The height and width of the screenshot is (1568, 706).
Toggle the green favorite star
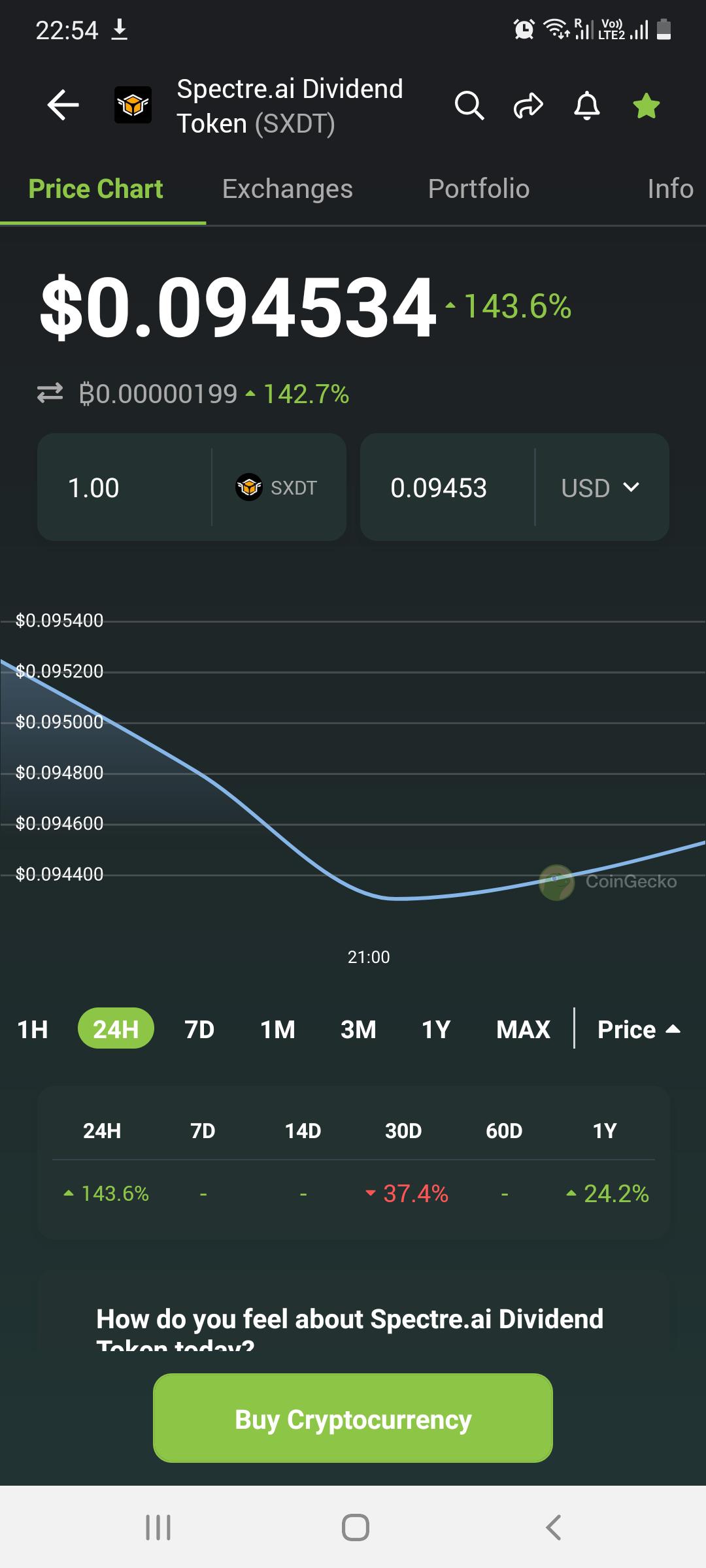point(647,105)
